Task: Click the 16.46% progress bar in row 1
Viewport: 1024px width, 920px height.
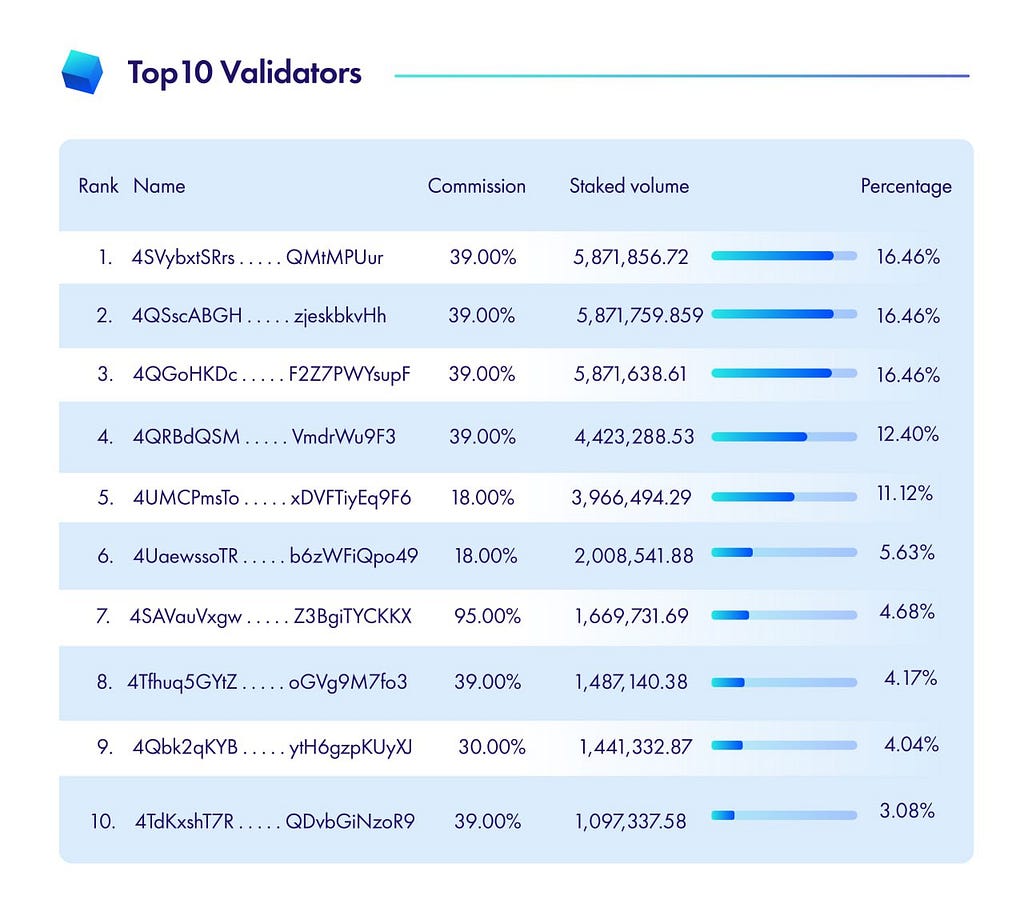Action: click(x=784, y=256)
